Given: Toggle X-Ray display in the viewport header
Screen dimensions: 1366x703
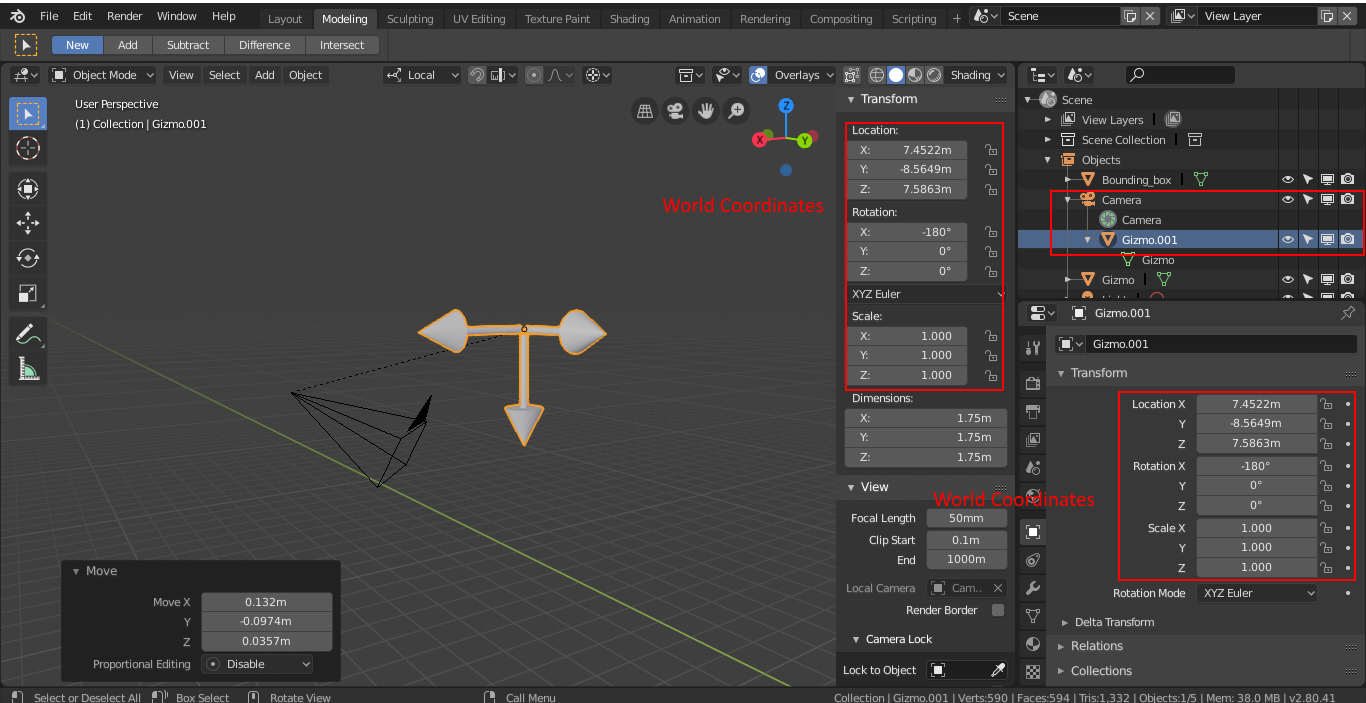Looking at the screenshot, I should coord(851,75).
